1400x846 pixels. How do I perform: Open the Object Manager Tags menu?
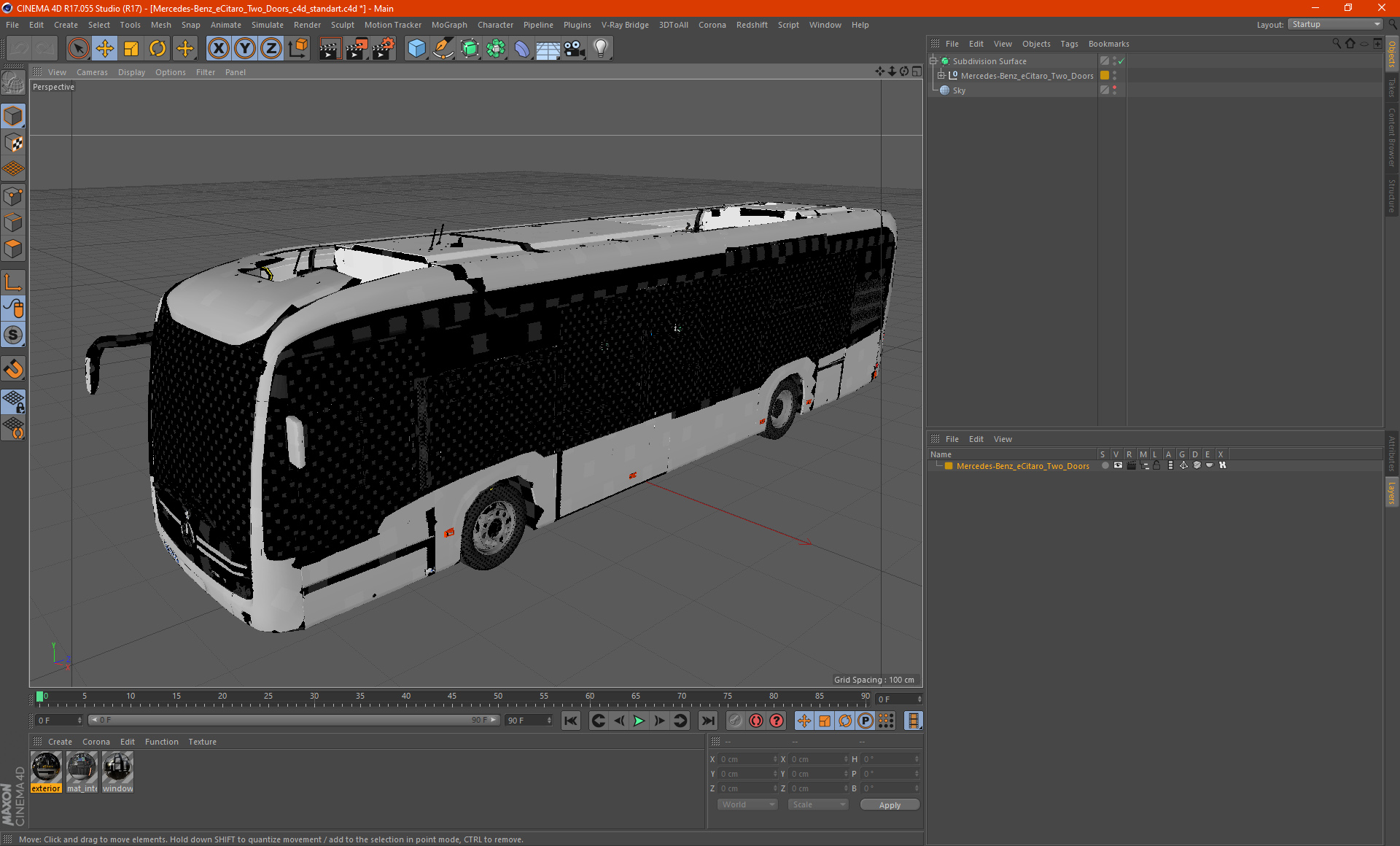point(1069,44)
